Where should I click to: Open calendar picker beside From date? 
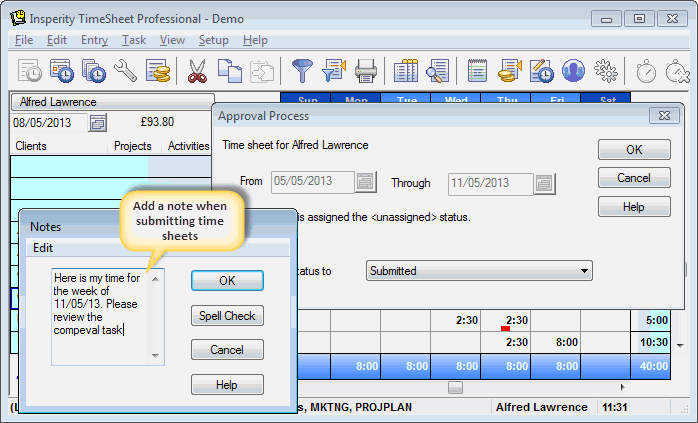click(x=365, y=182)
